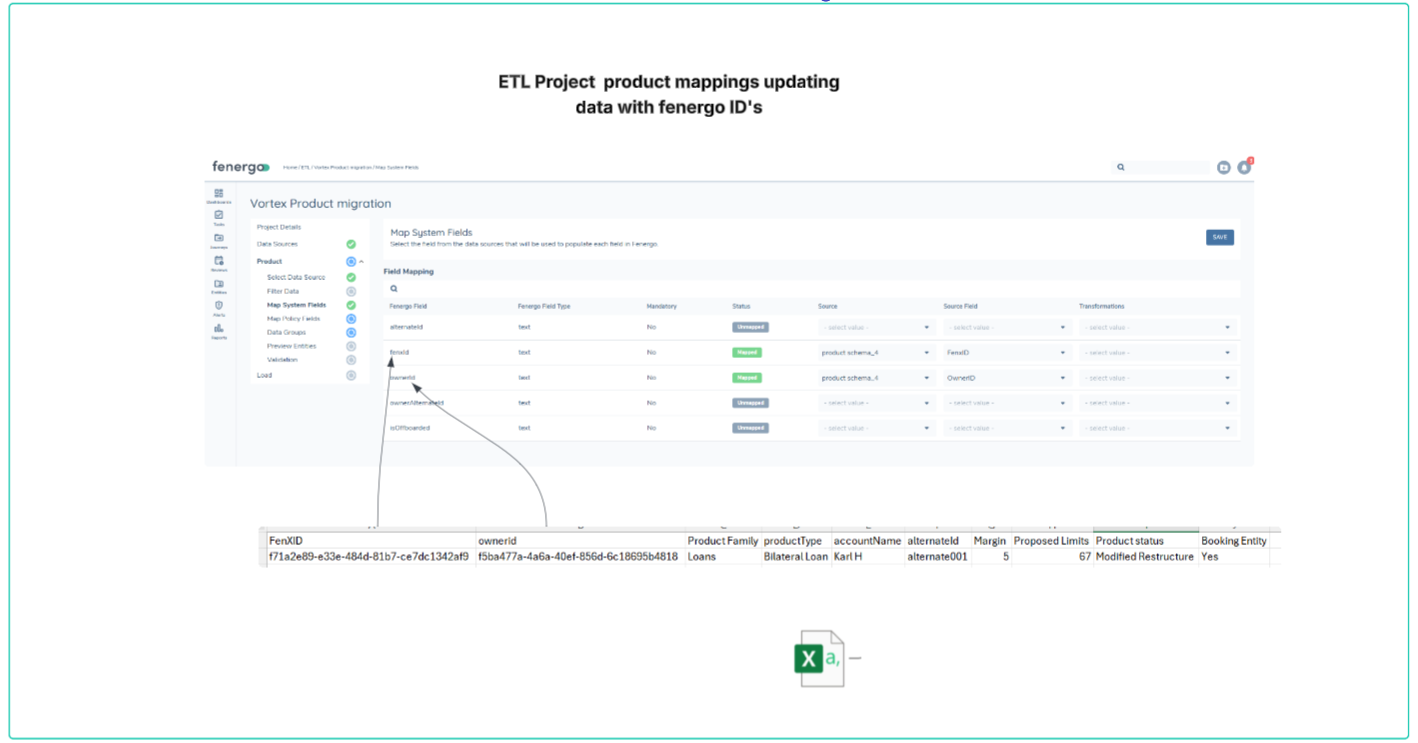1418x743 pixels.
Task: Click the Mapped status badge on fenxId row
Action: coord(749,352)
